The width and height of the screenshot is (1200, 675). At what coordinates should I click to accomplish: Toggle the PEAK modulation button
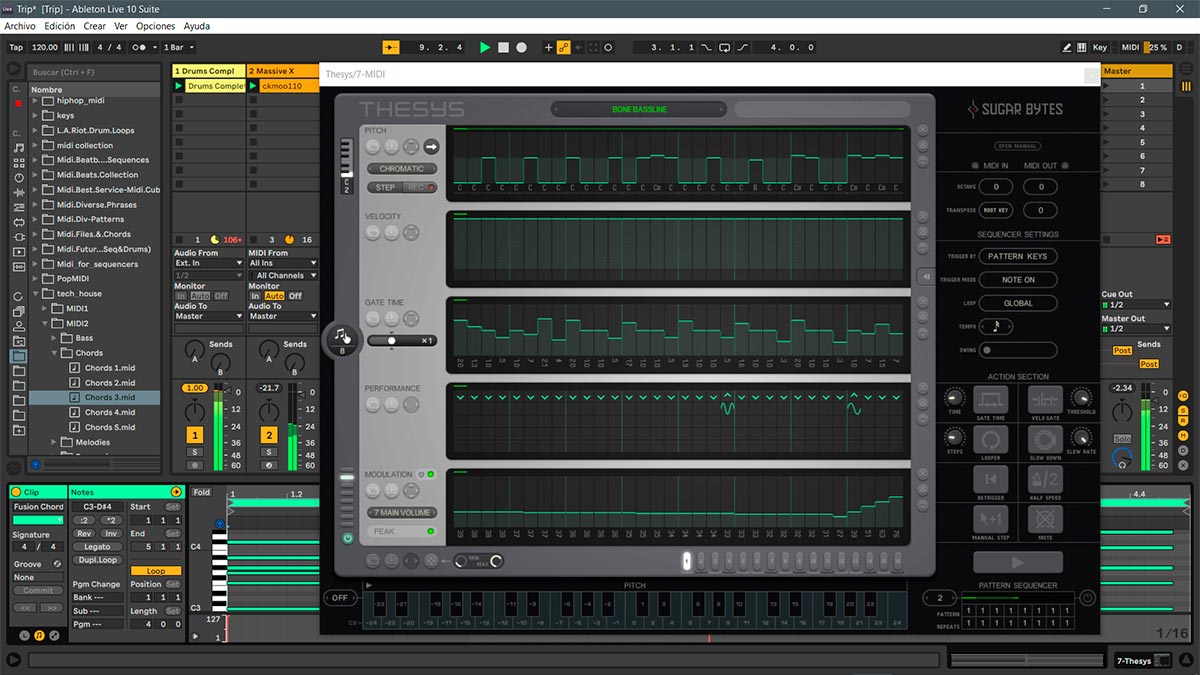pyautogui.click(x=402, y=532)
